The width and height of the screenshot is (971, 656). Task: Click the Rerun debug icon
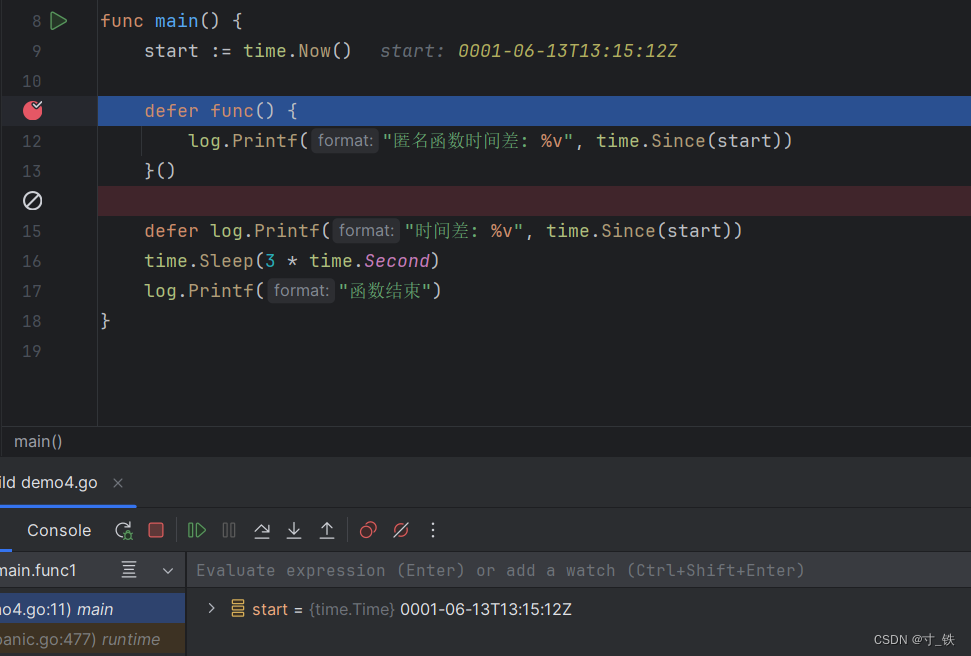[x=123, y=530]
